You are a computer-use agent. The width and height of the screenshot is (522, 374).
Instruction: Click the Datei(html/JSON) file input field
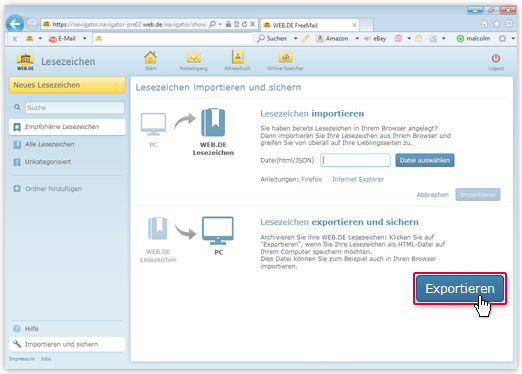[355, 160]
